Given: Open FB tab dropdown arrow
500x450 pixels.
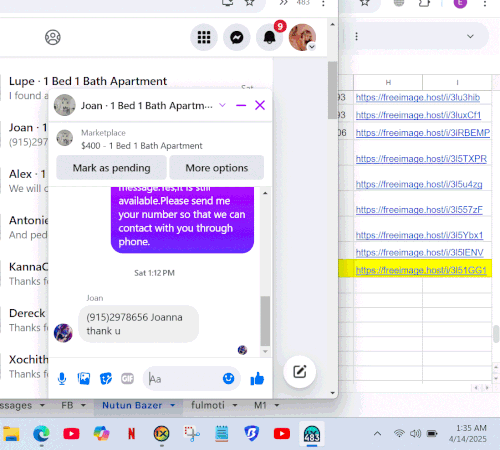Looking at the screenshot, I should point(83,405).
